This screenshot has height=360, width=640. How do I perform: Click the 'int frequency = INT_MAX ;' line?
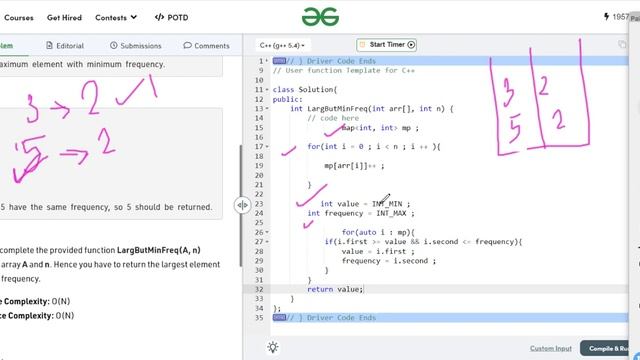point(361,213)
